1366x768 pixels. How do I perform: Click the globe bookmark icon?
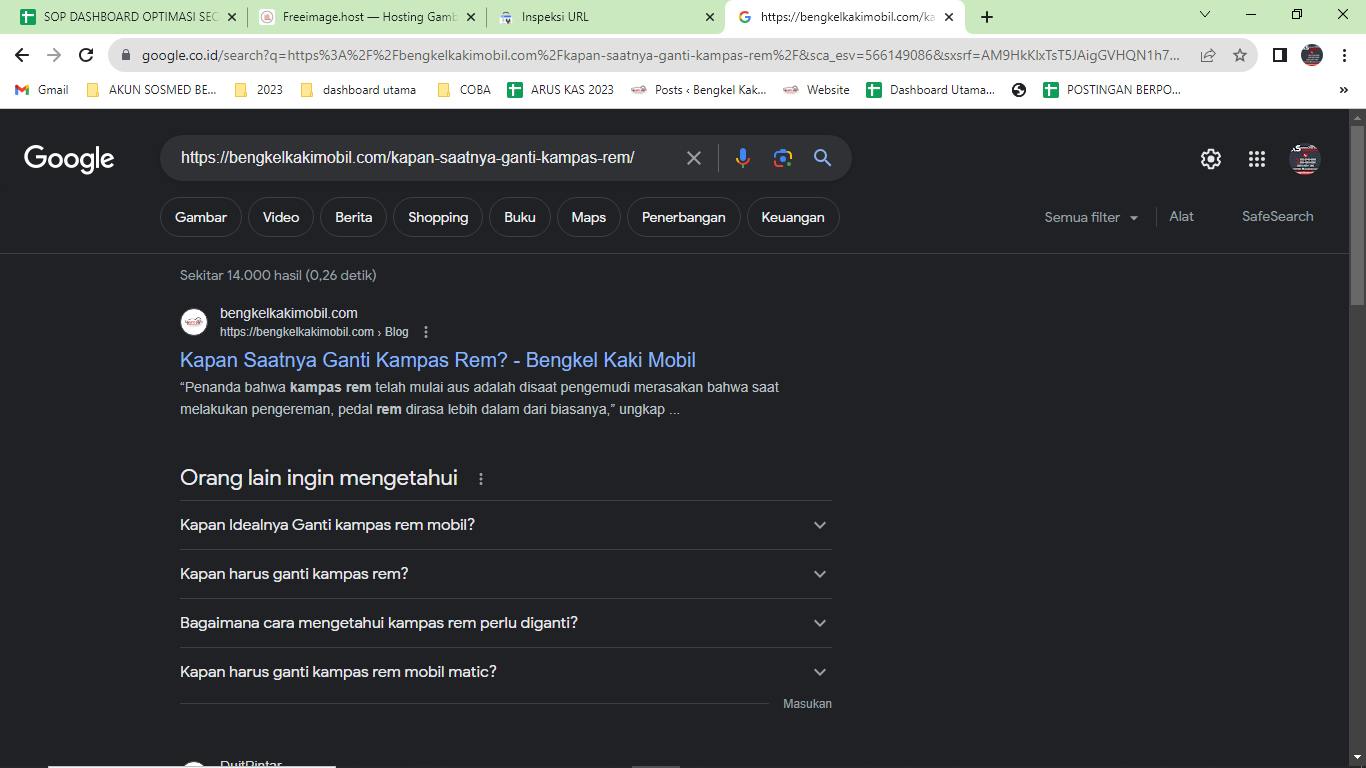pyautogui.click(x=1019, y=90)
